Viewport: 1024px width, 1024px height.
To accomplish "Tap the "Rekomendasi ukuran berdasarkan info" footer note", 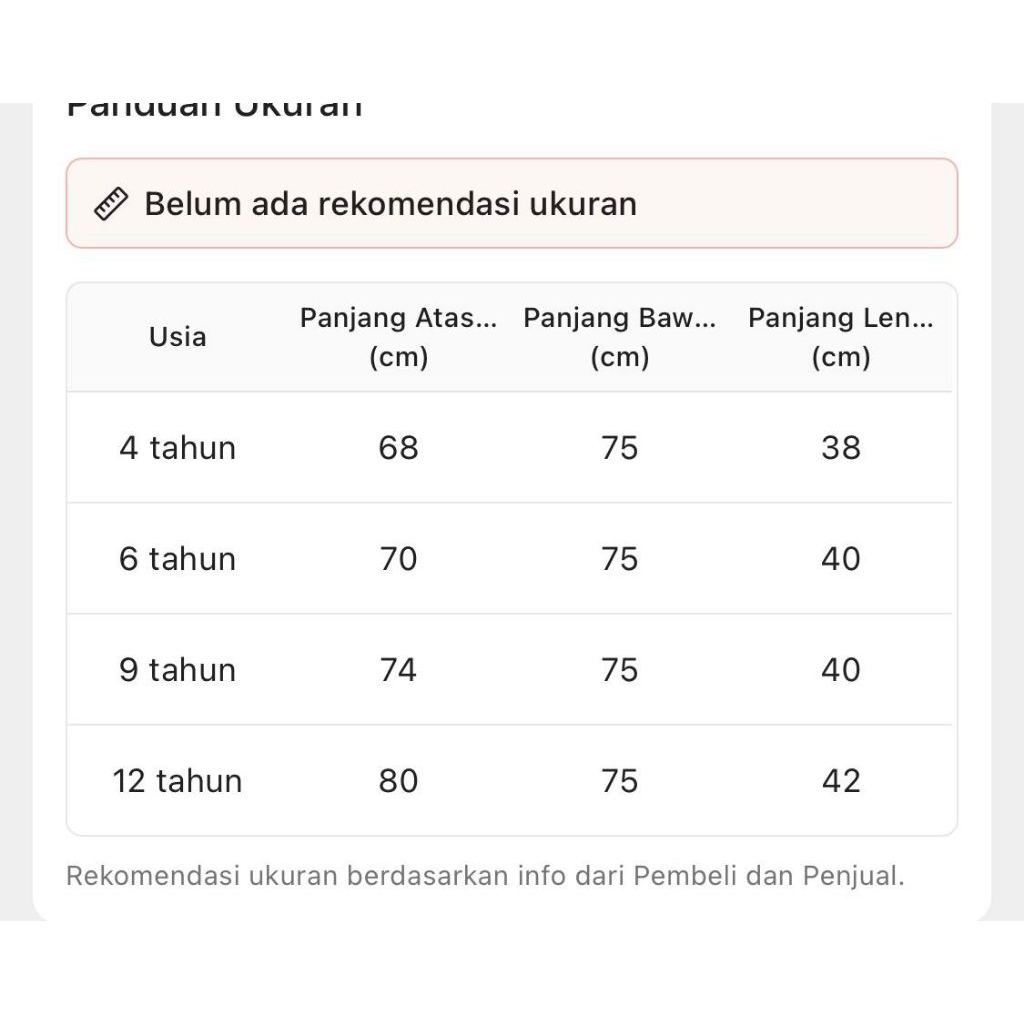I will click(485, 877).
